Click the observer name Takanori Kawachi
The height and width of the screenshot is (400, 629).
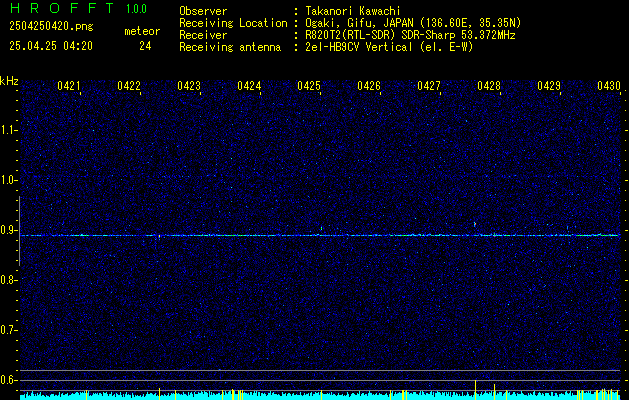355,11
